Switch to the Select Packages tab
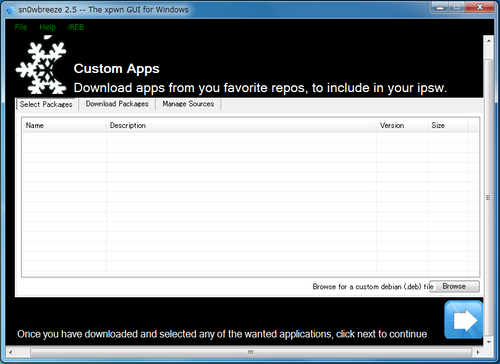 [x=46, y=104]
